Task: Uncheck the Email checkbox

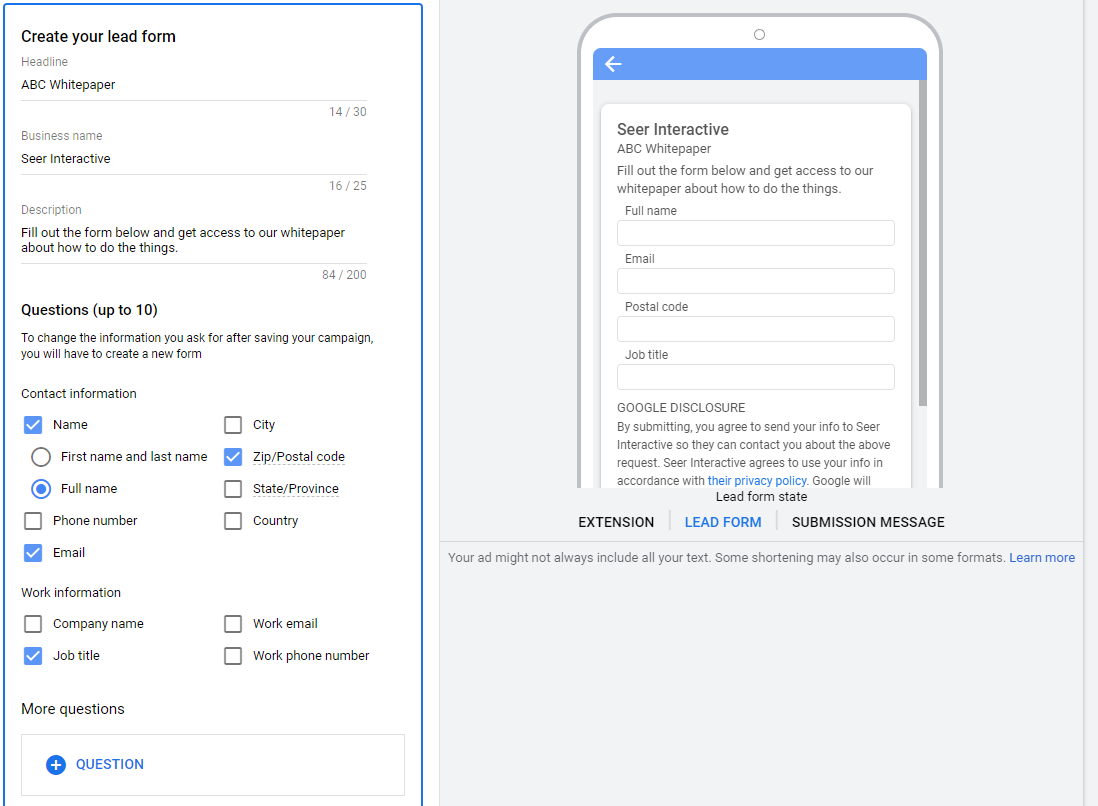Action: (x=33, y=553)
